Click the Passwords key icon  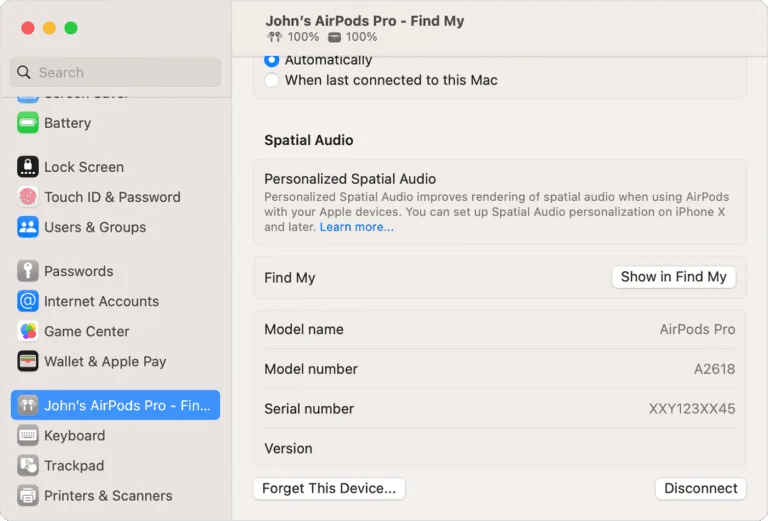coord(28,271)
